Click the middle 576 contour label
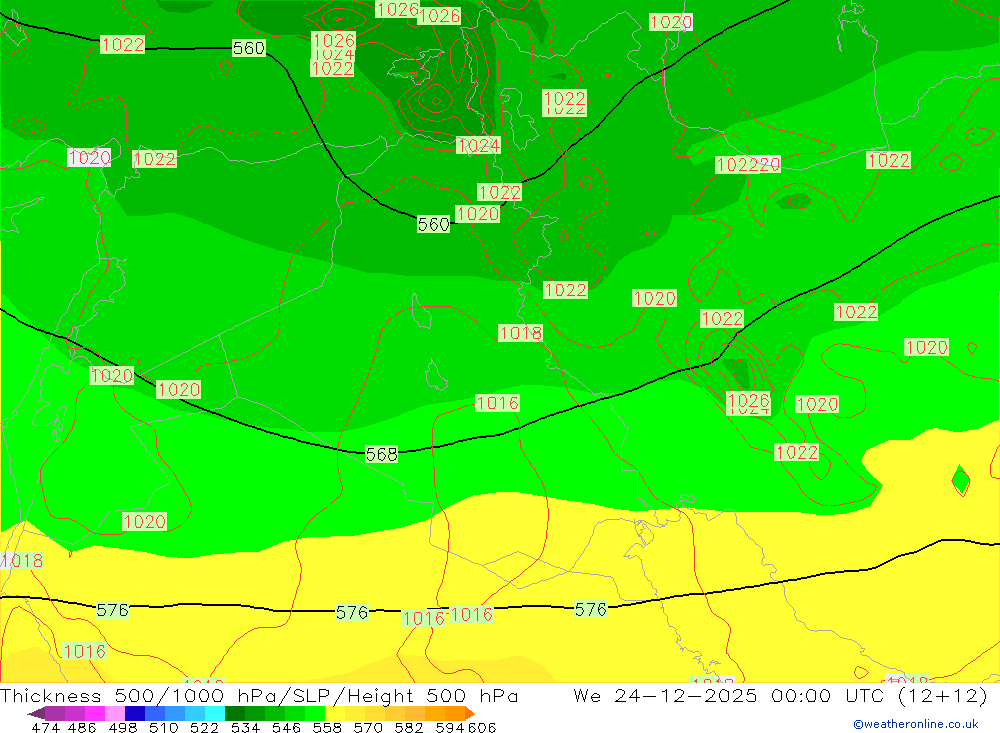The image size is (1000, 733). (352, 613)
